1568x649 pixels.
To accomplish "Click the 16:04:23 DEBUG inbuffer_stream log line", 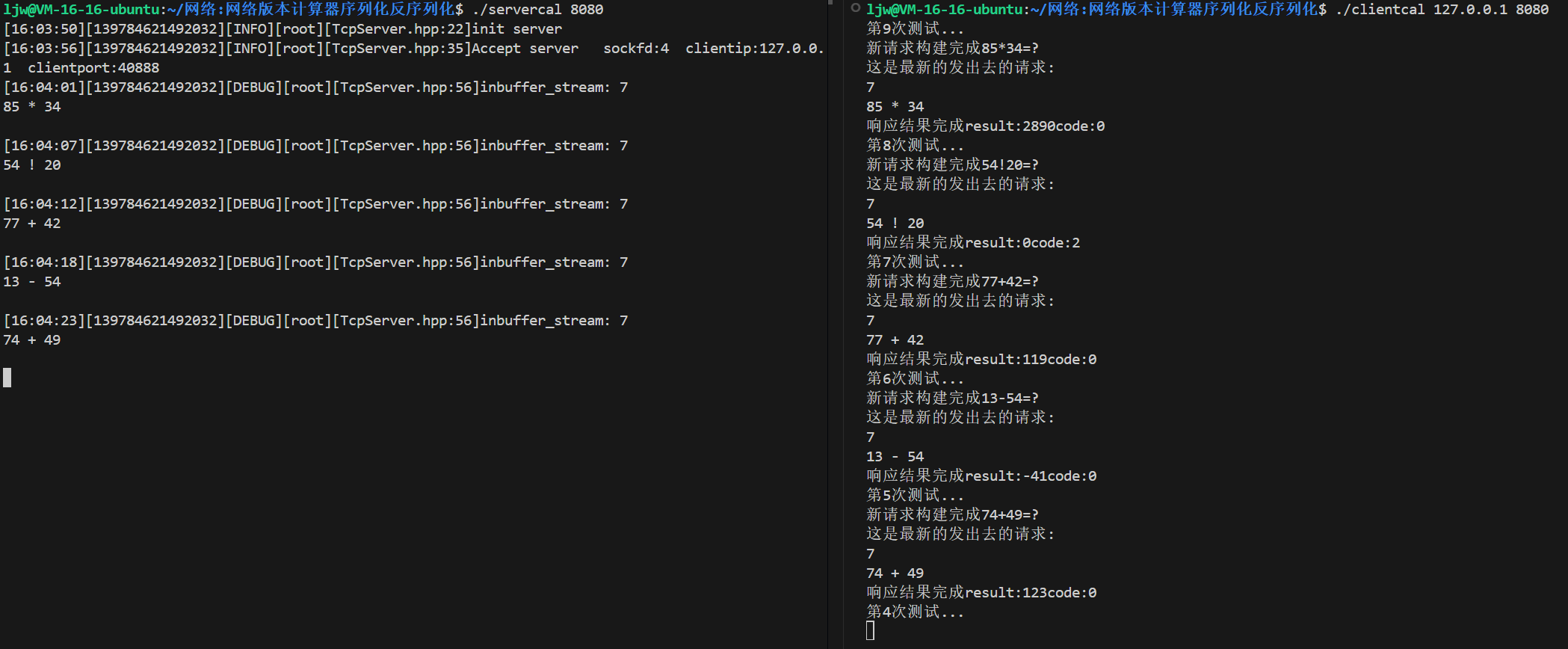I will coord(315,321).
